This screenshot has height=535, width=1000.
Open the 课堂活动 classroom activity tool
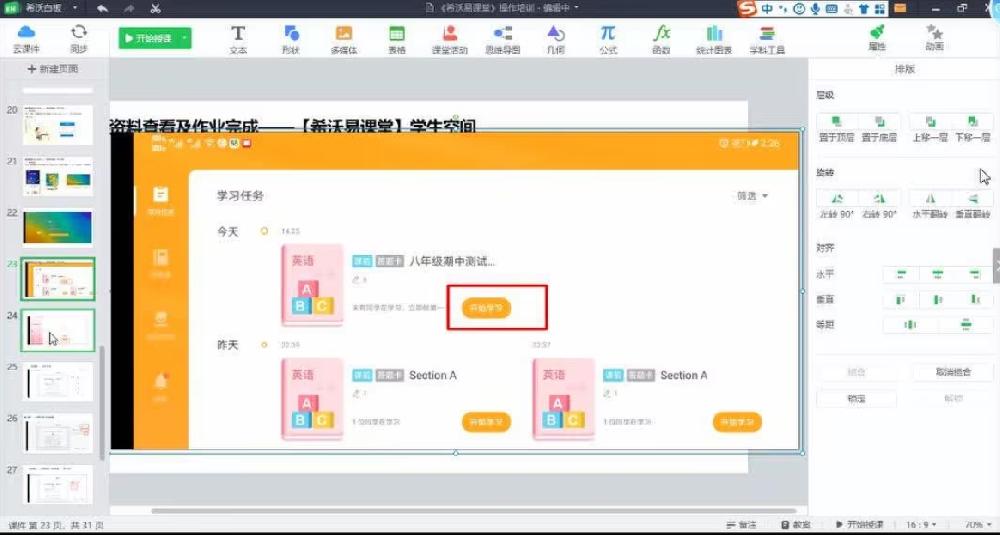pos(450,40)
